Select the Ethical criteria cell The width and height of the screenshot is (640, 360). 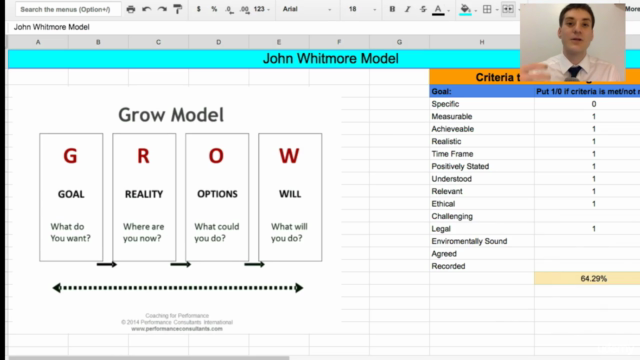(x=482, y=204)
